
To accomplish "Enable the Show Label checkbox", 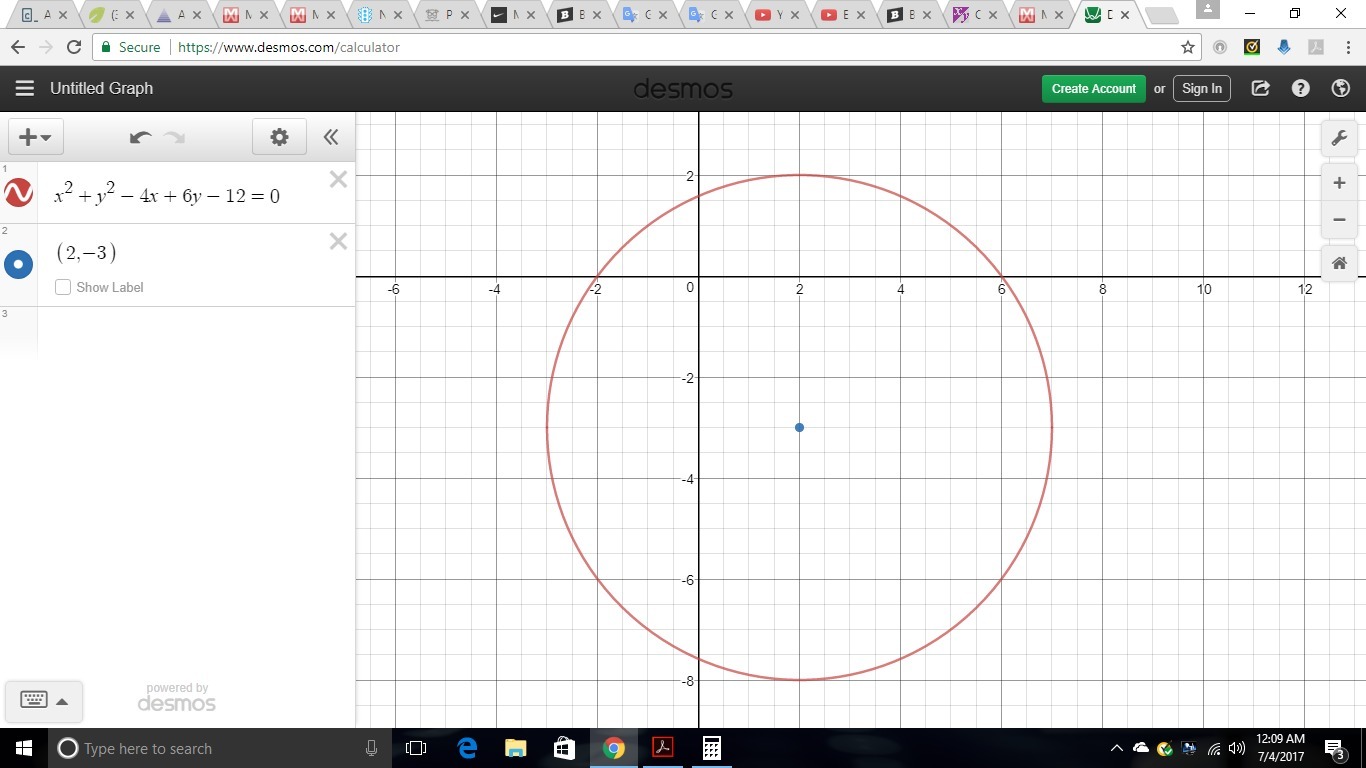I will [x=63, y=287].
